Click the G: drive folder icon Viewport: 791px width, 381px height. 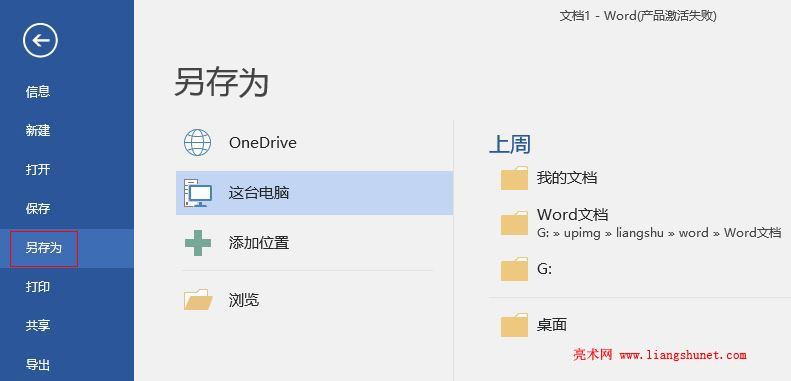[x=514, y=269]
